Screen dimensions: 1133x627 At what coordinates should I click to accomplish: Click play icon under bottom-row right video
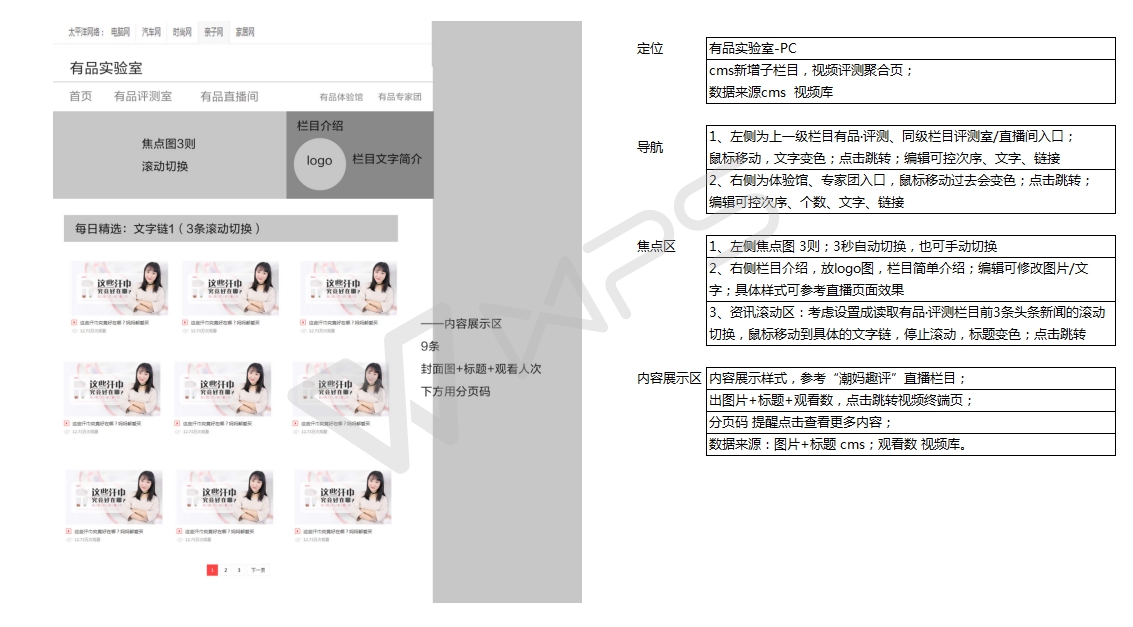[x=298, y=532]
